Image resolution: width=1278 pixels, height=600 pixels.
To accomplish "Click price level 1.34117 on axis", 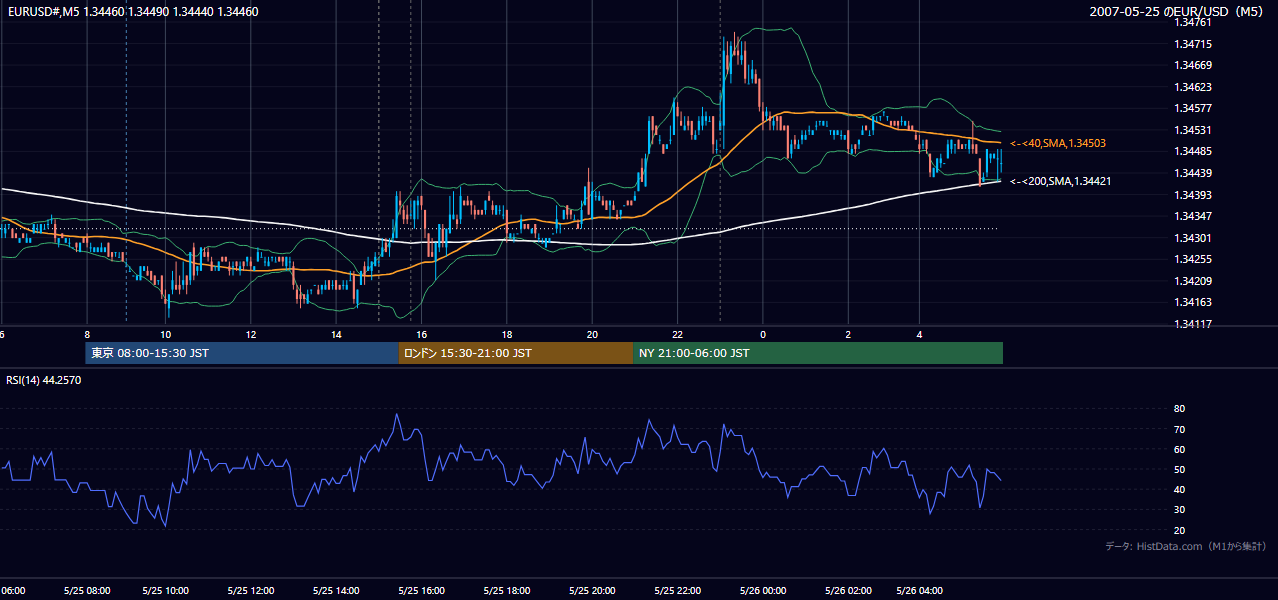I will pyautogui.click(x=1193, y=324).
